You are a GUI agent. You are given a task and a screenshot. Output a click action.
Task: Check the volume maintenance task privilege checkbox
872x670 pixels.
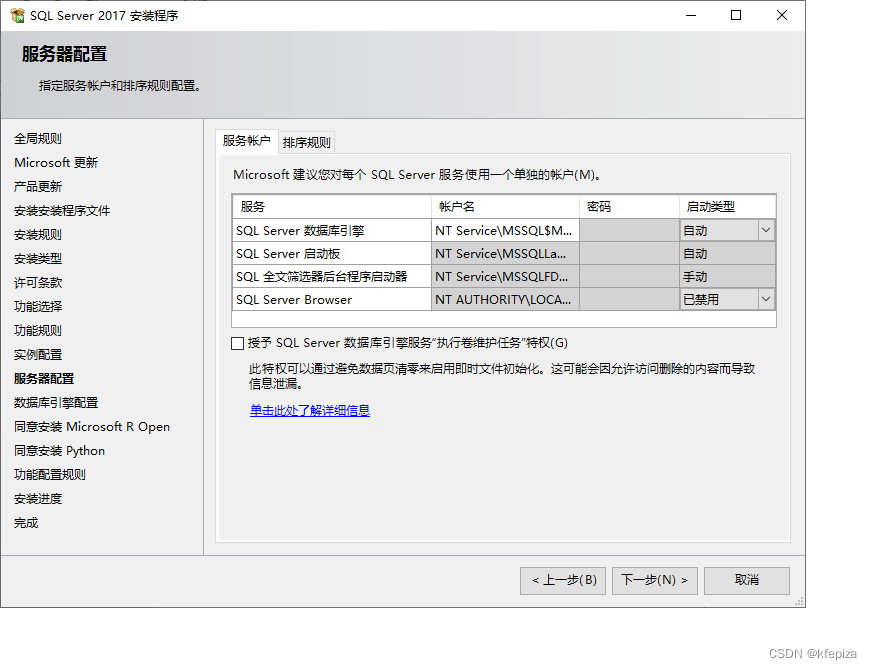click(x=237, y=343)
